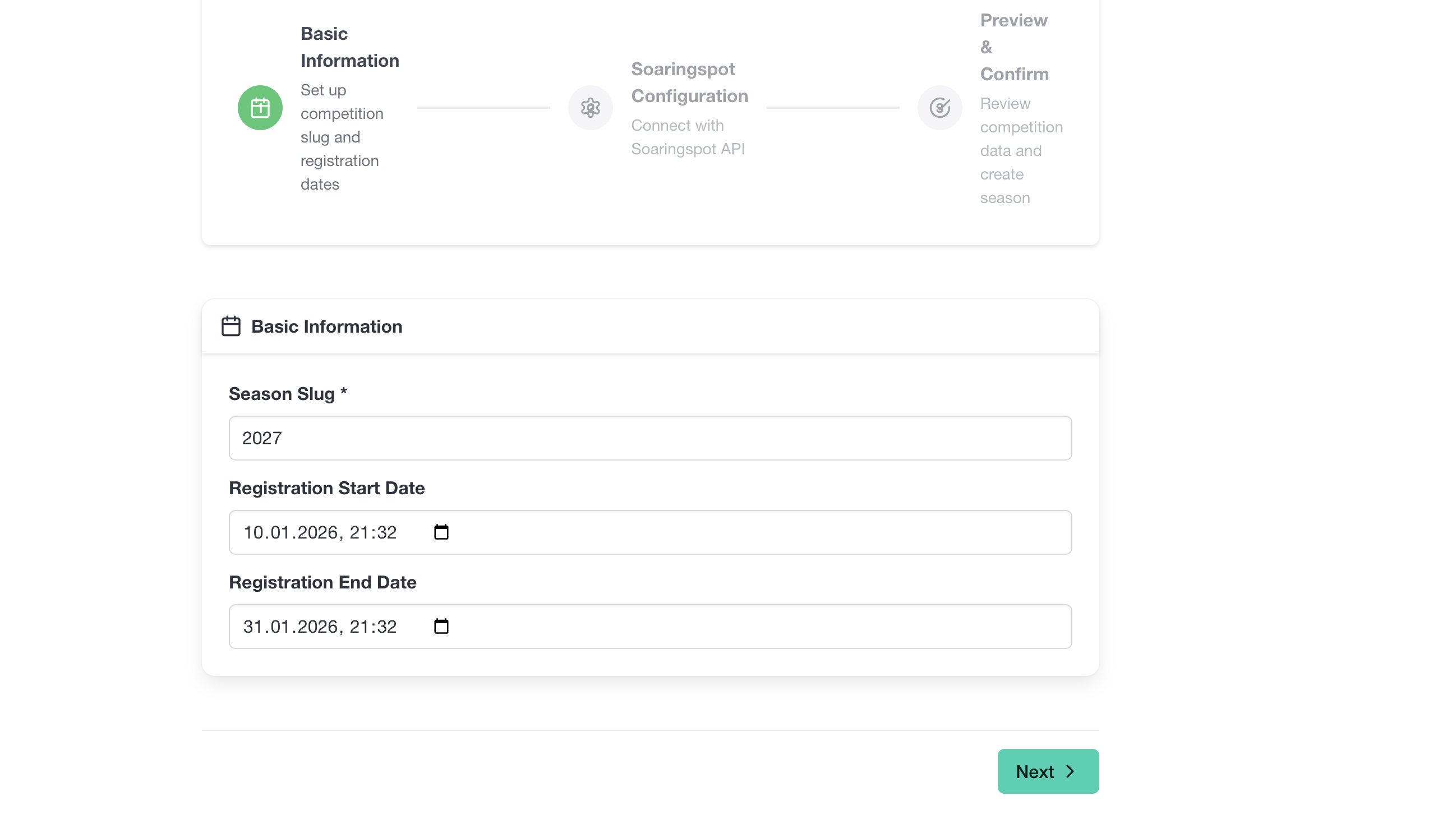Screen dimensions: 1456x819
Task: Click the Next button
Action: coord(1047,771)
